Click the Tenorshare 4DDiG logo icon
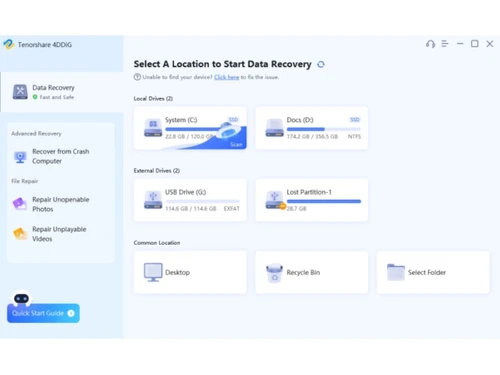The width and height of the screenshot is (500, 375). pos(9,44)
